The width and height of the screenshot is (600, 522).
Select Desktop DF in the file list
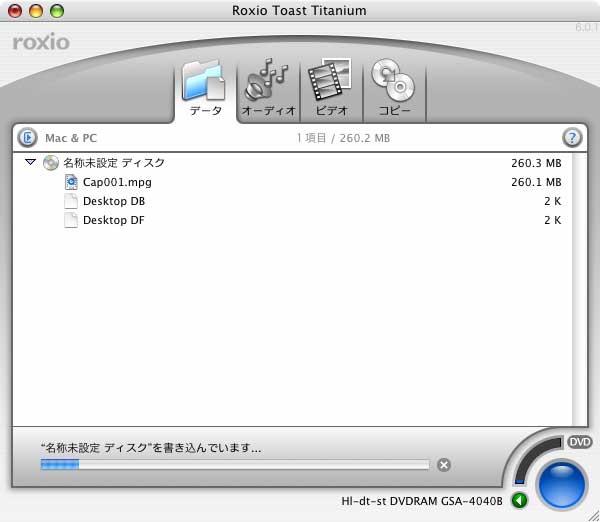(113, 220)
